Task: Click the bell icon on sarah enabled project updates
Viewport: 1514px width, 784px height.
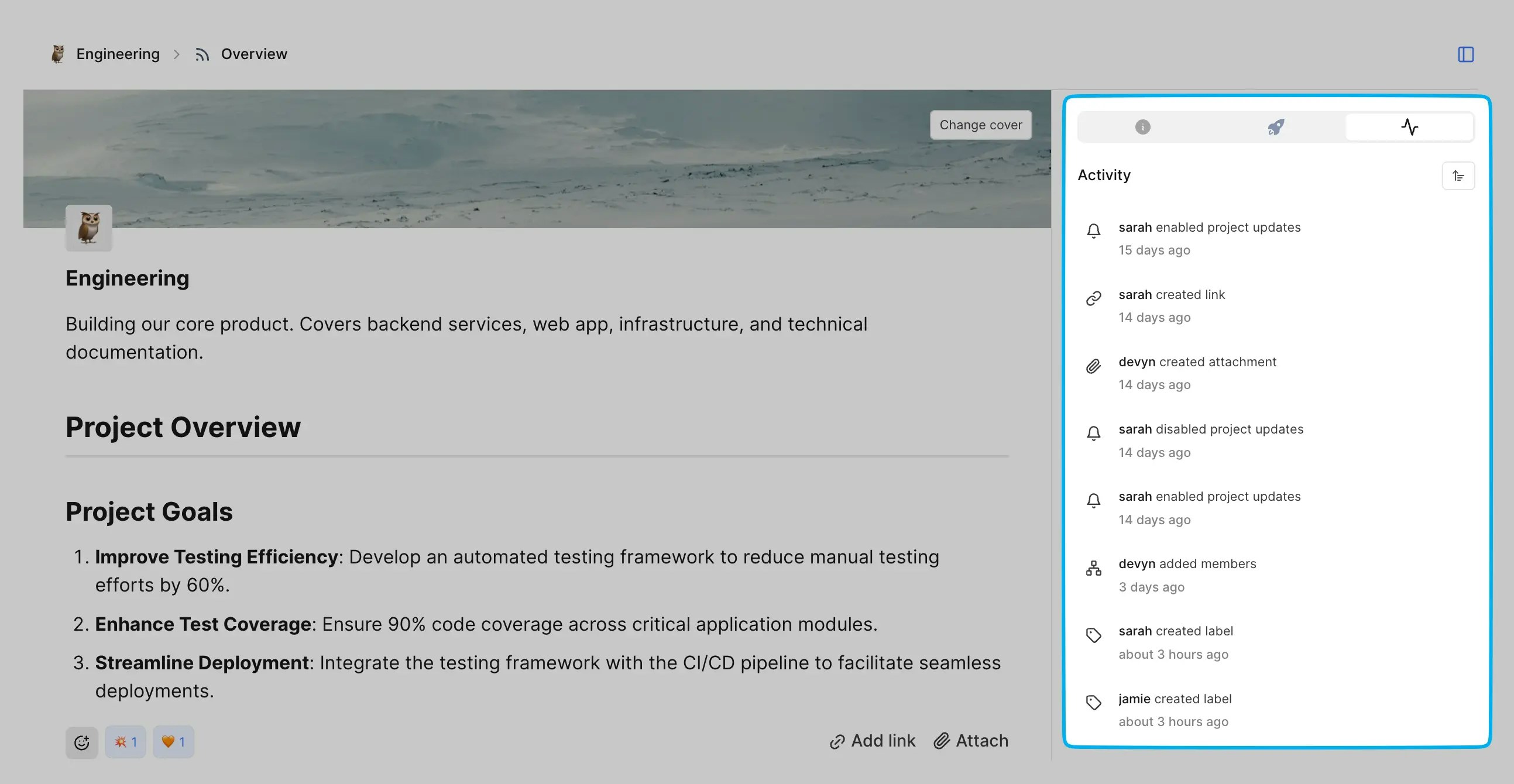Action: point(1093,231)
